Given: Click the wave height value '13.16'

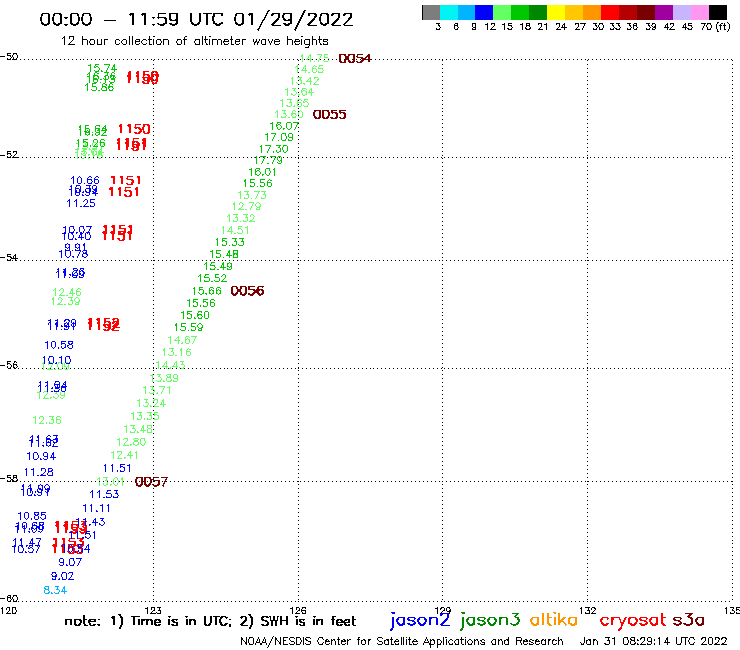Looking at the screenshot, I should point(177,353).
